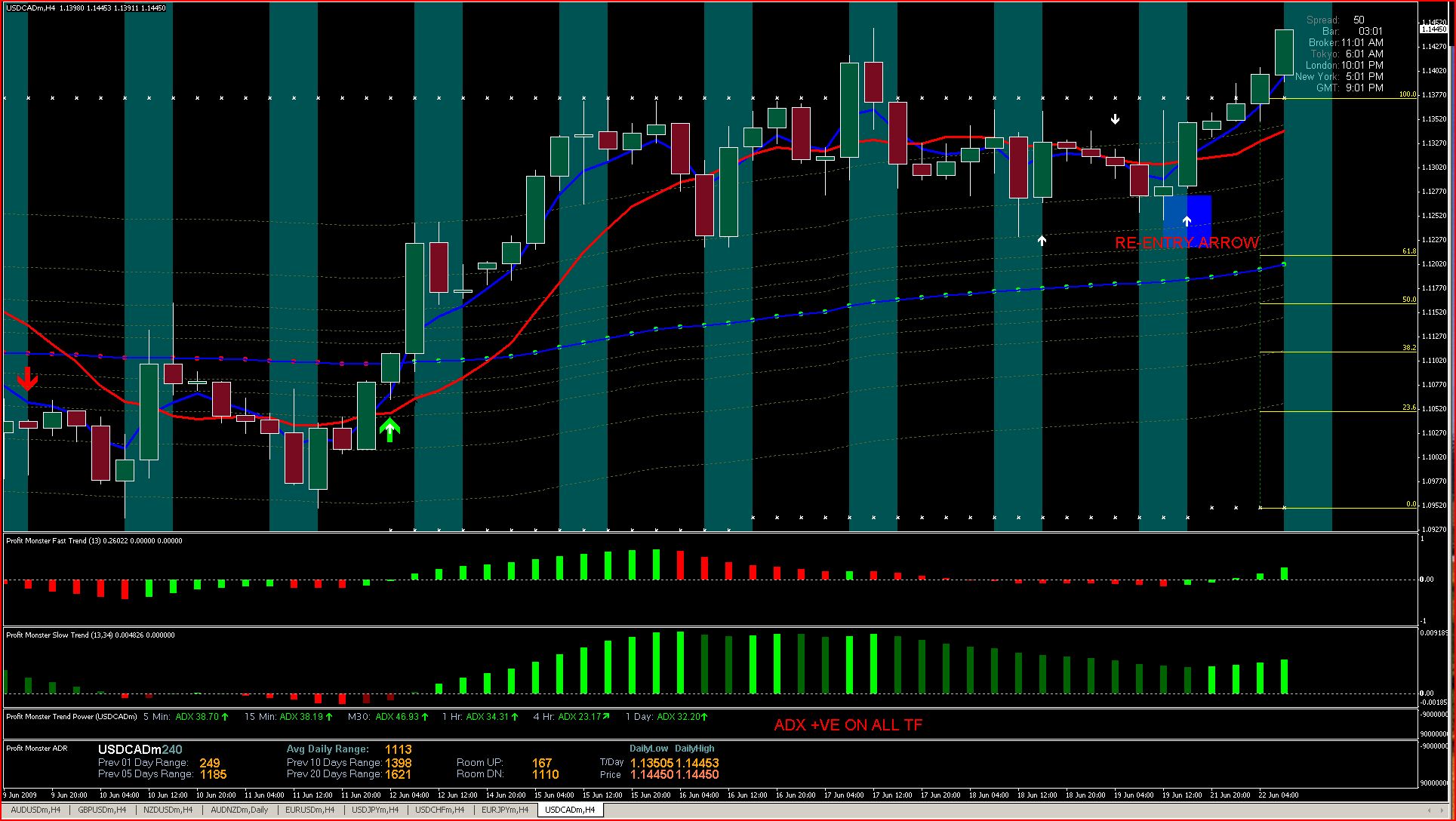Go to the USDCHFm,H4 chart tab
The image size is (1456, 821).
coord(440,810)
